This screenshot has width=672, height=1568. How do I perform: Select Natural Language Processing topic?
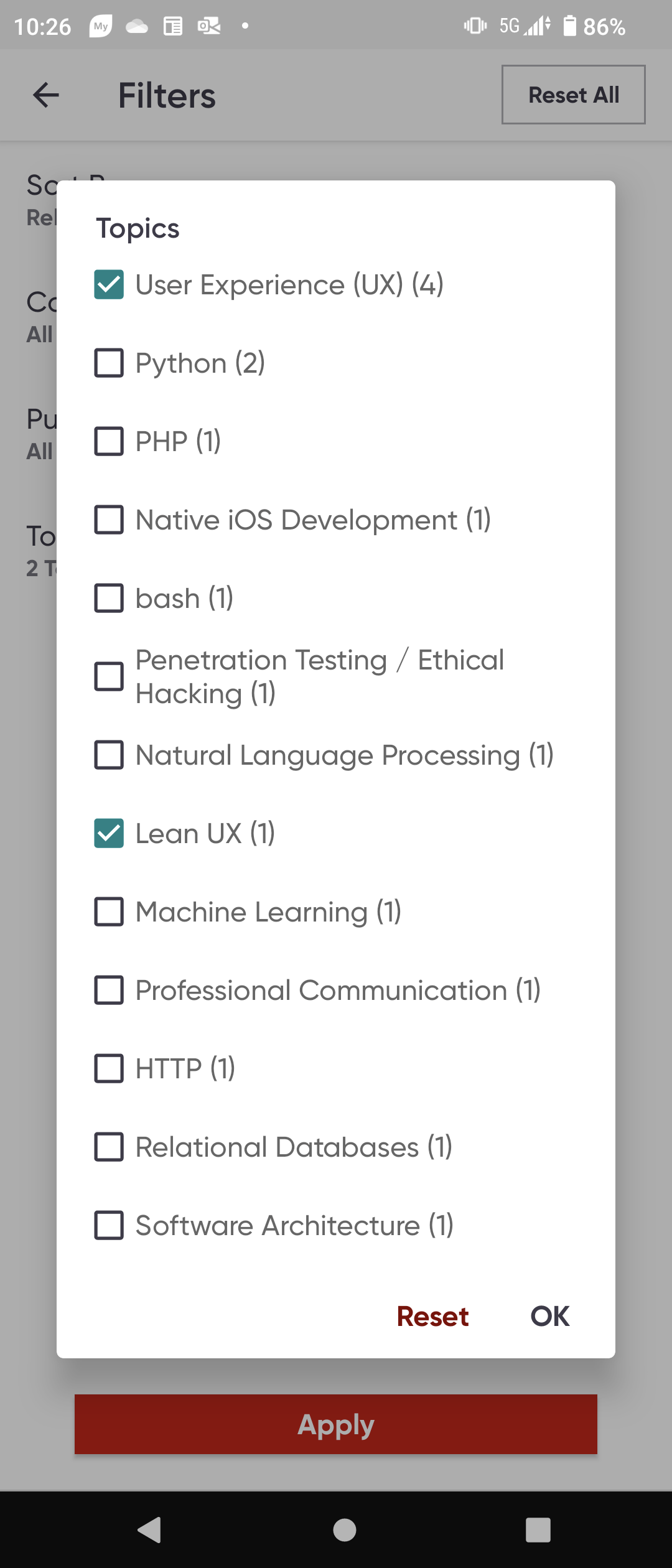pos(109,755)
